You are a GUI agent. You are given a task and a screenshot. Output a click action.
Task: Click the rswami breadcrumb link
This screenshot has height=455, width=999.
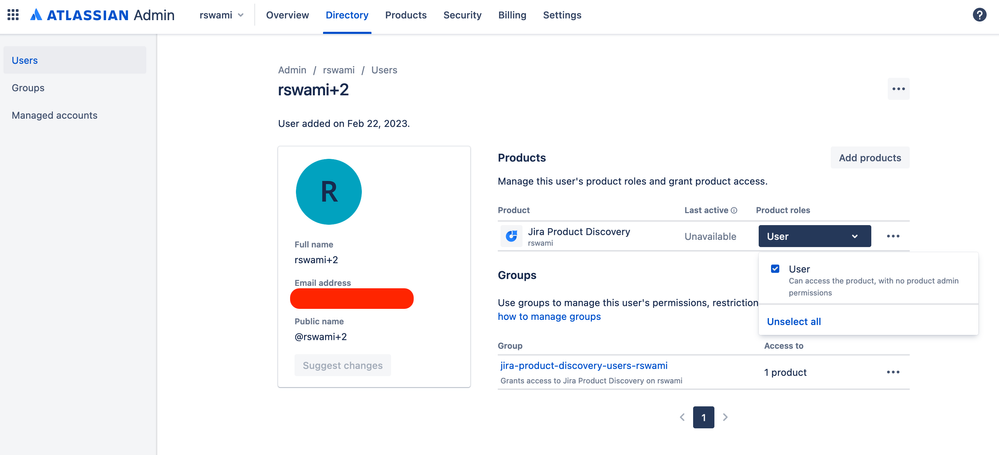pos(339,70)
